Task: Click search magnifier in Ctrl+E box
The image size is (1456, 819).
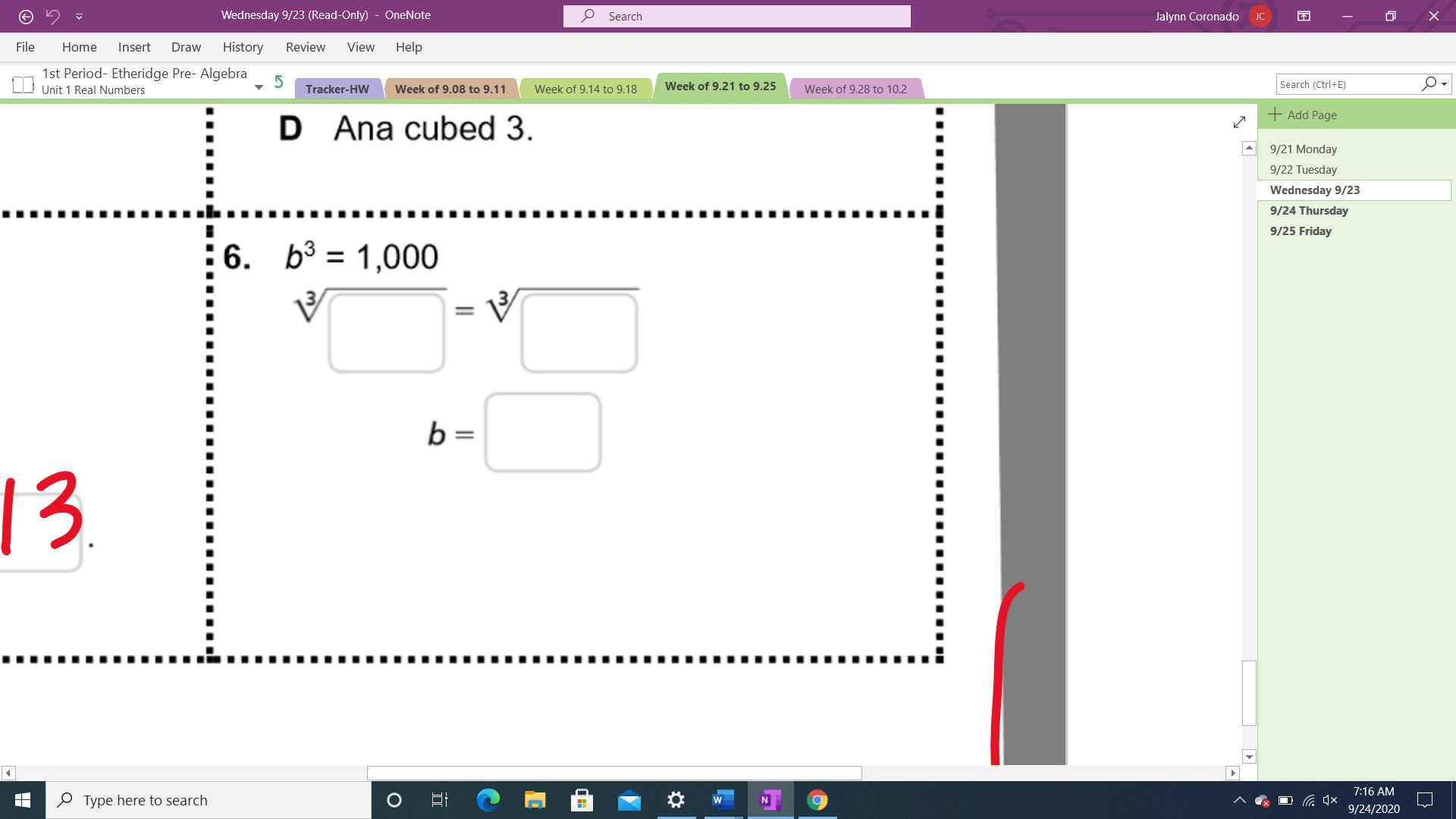Action: point(1428,84)
